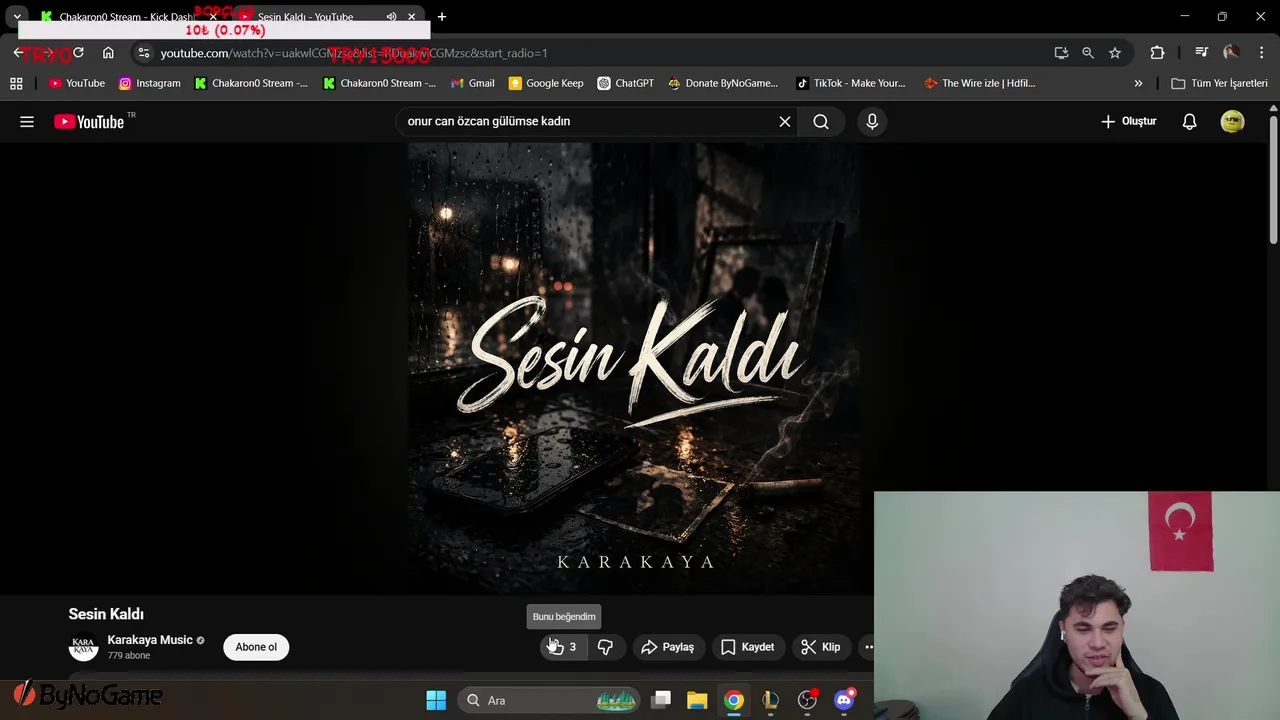Create a clip with Klip button
1280x720 pixels.
(821, 647)
